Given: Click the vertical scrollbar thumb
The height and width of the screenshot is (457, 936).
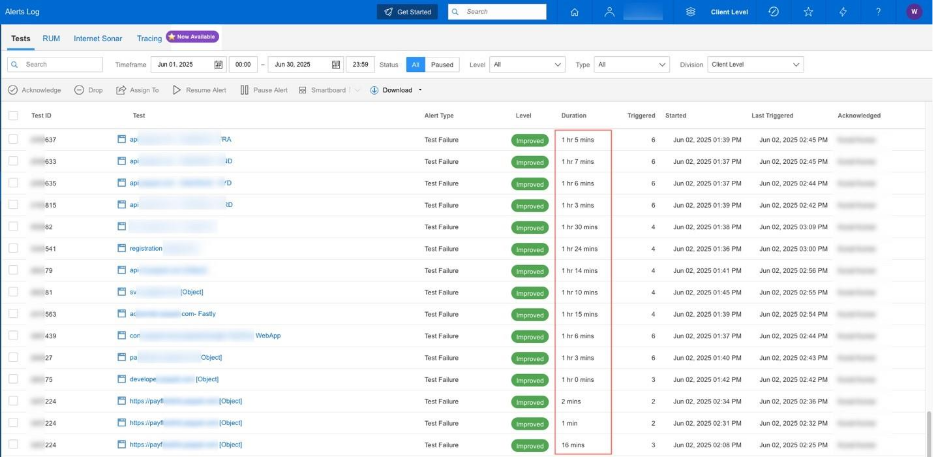Looking at the screenshot, I should coord(929,432).
